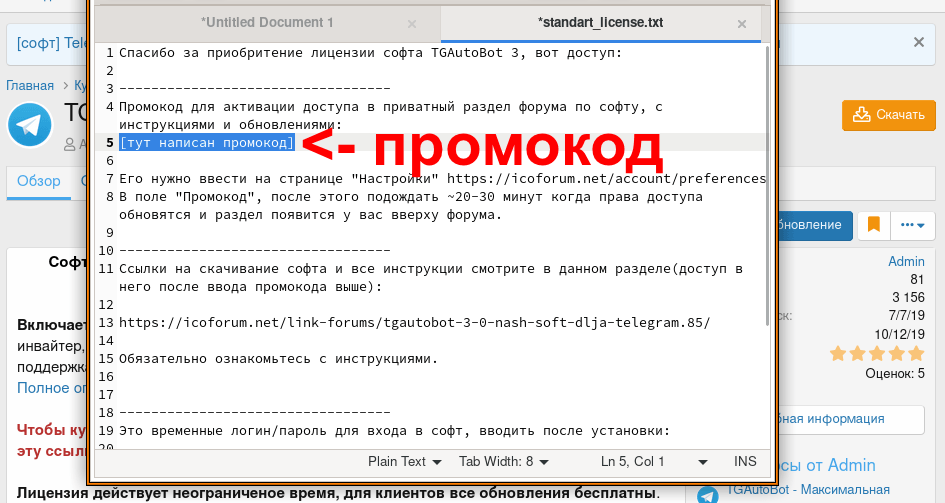
Task: Open the TGAutoBot - Максимальная link
Action: [x=808, y=490]
